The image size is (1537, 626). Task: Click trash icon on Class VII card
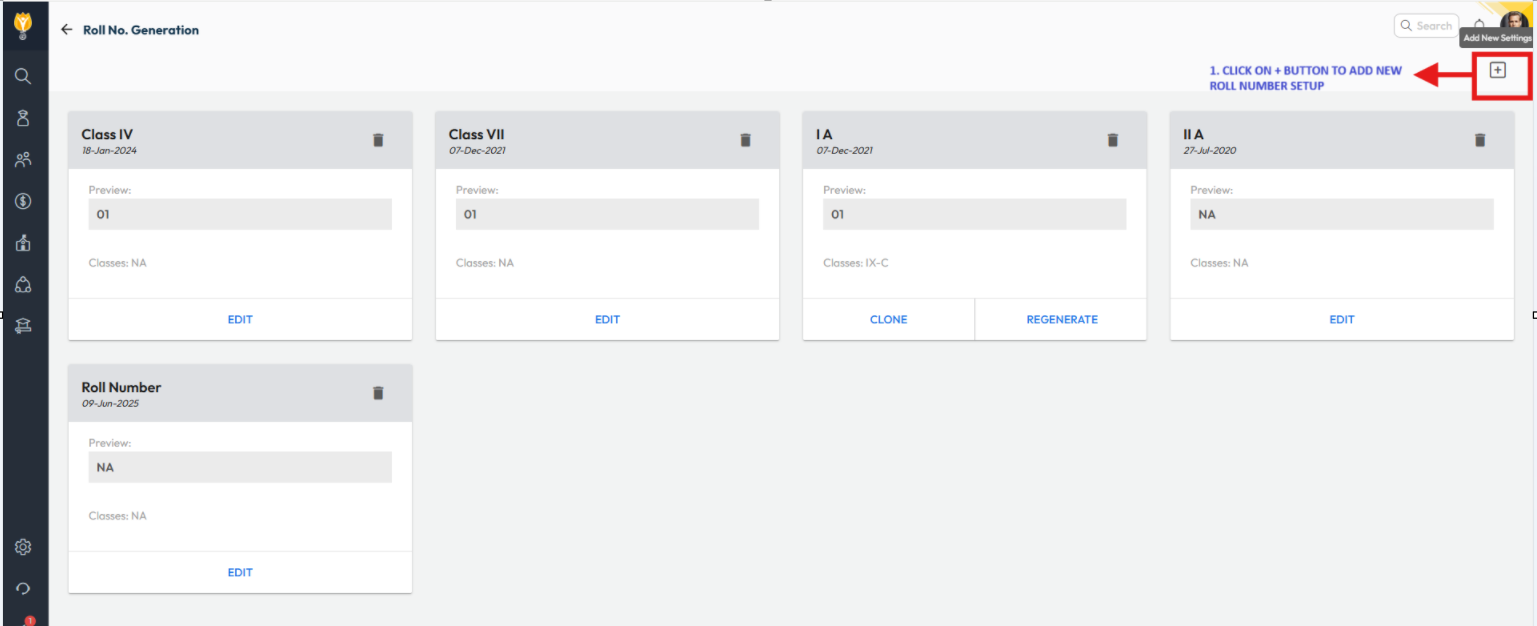745,140
